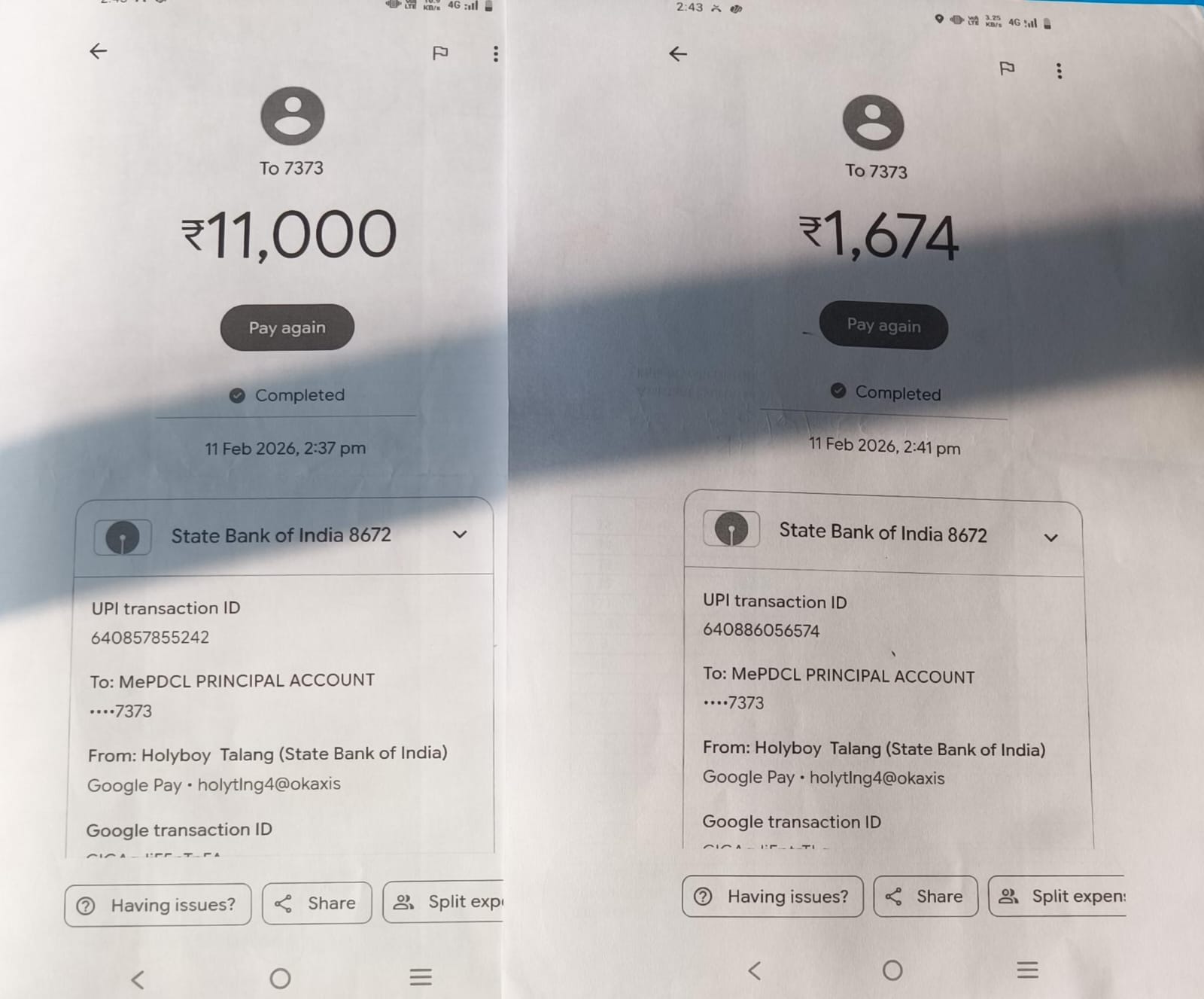Click Pay again under ₹1,674
Screen dimensions: 1204x999
(883, 325)
